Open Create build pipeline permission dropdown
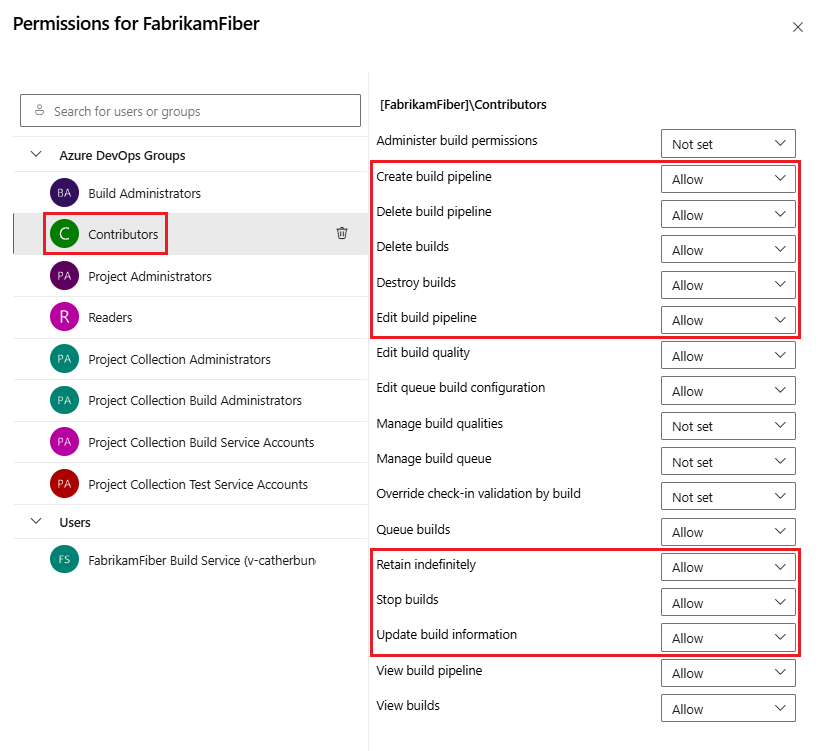 tap(728, 179)
